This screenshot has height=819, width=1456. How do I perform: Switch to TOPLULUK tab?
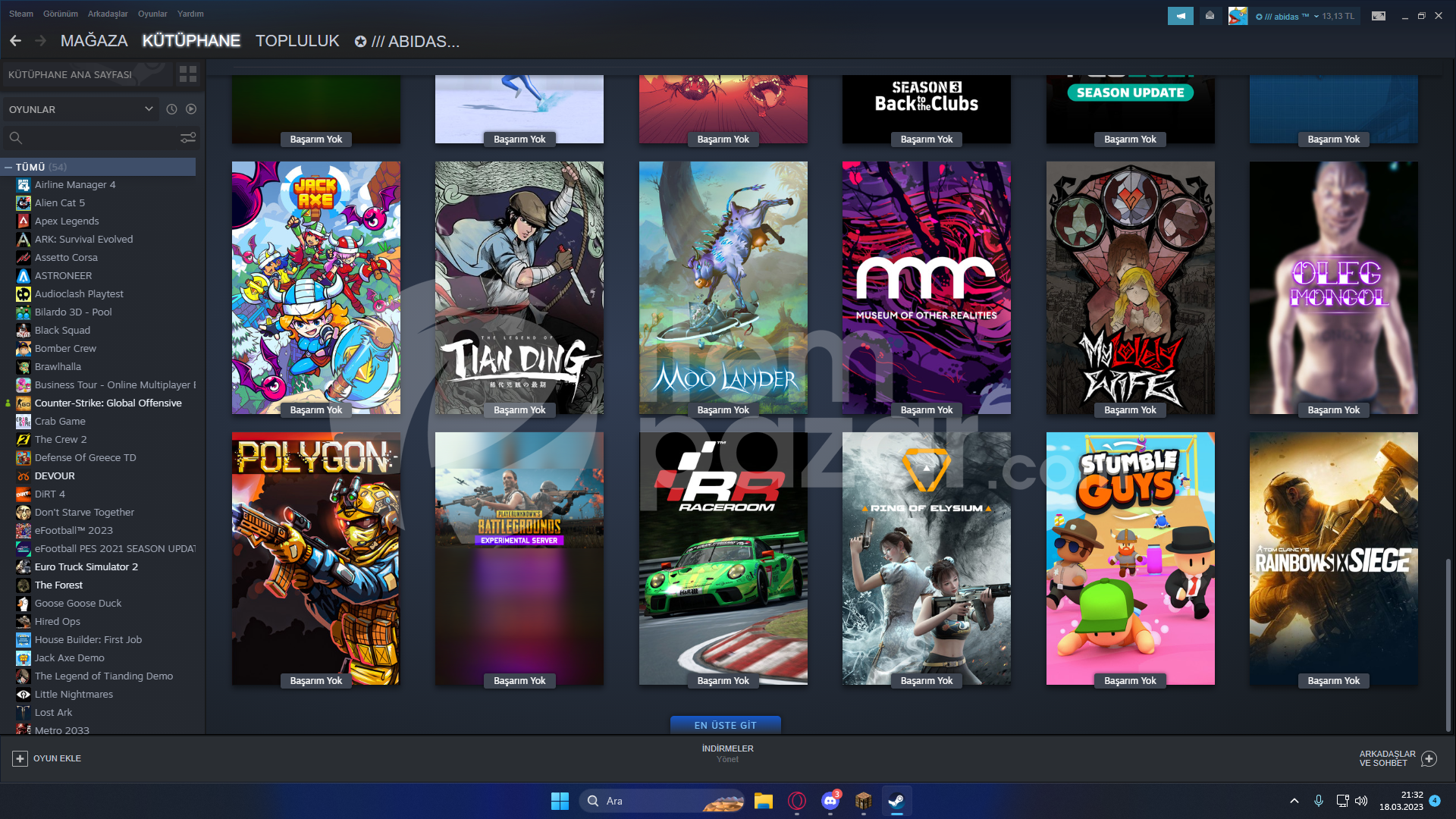(x=297, y=41)
